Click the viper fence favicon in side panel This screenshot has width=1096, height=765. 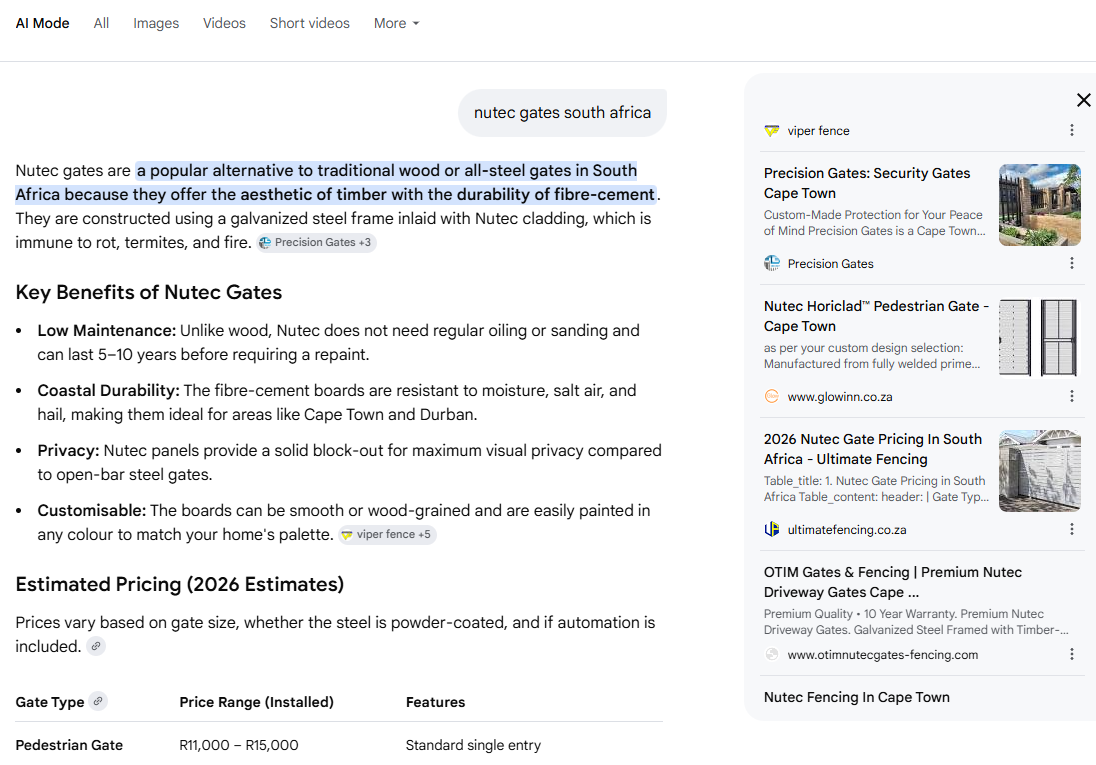coord(772,131)
